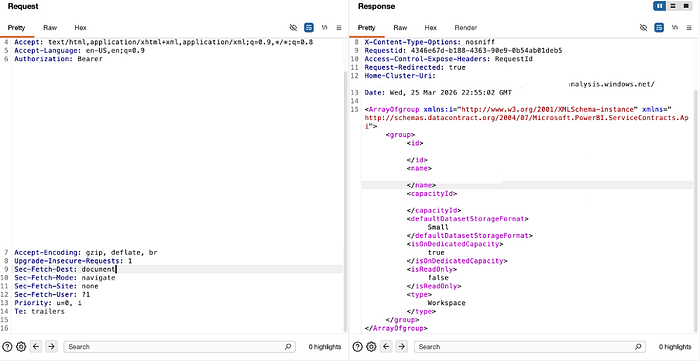
Task: Switch Response pane to Raw tab
Action: [400, 28]
